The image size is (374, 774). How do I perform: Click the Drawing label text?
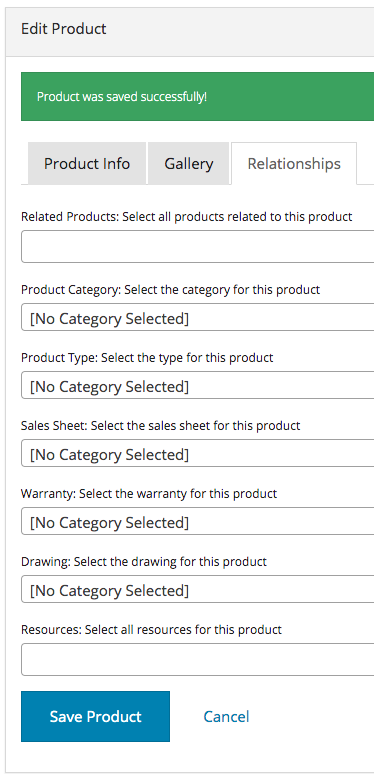pyautogui.click(x=144, y=562)
